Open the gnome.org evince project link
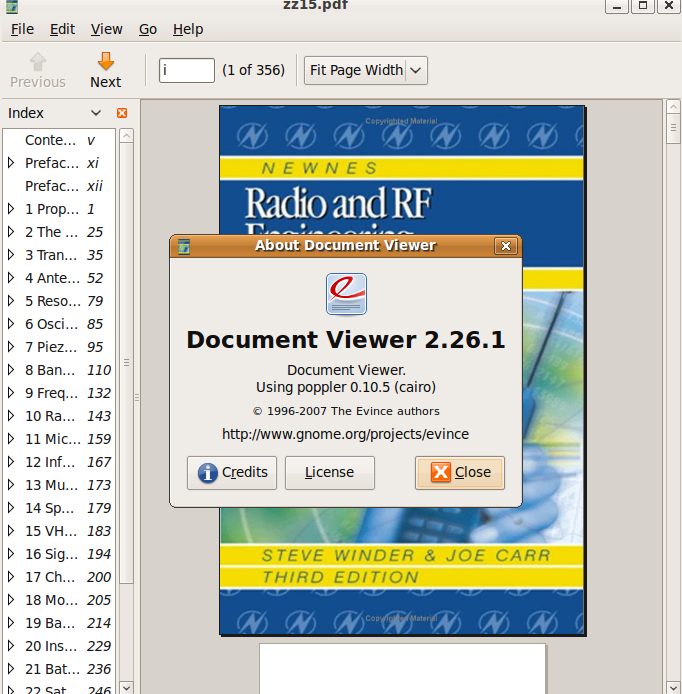Screen dimensions: 682x694 pyautogui.click(x=345, y=434)
